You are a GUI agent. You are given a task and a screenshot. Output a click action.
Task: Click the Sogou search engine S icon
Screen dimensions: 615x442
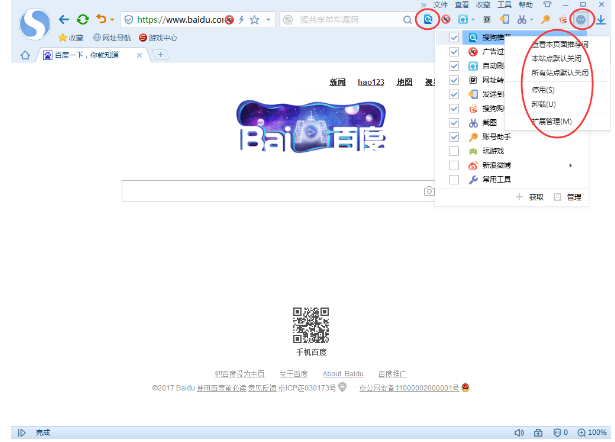[288, 20]
